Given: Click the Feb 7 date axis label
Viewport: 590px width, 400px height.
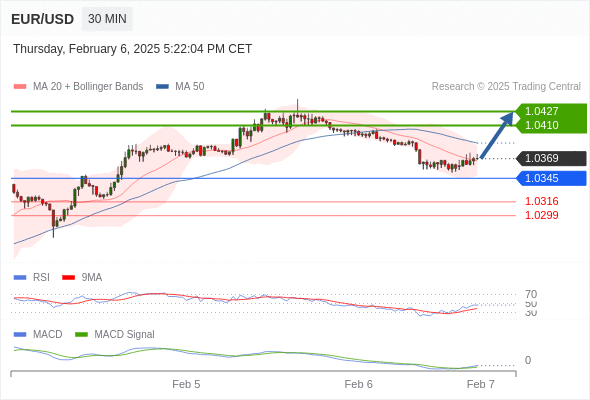Looking at the screenshot, I should pos(481,384).
